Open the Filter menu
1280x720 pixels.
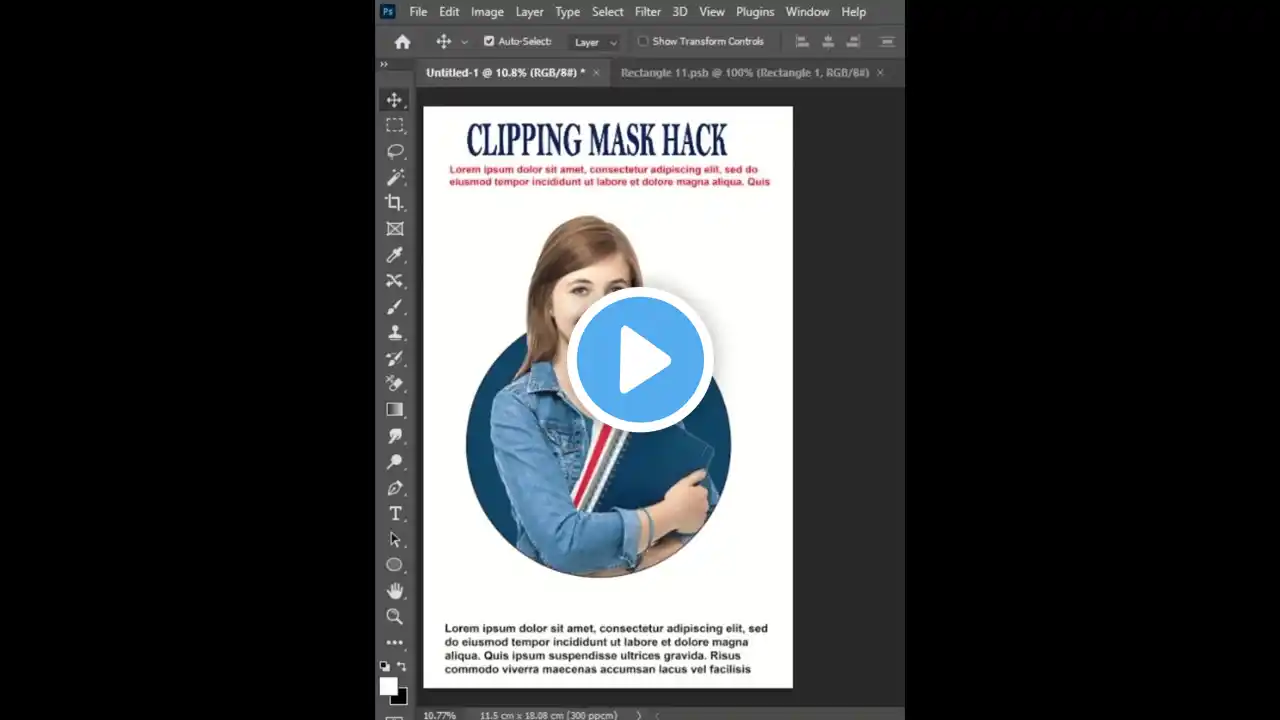(x=647, y=12)
